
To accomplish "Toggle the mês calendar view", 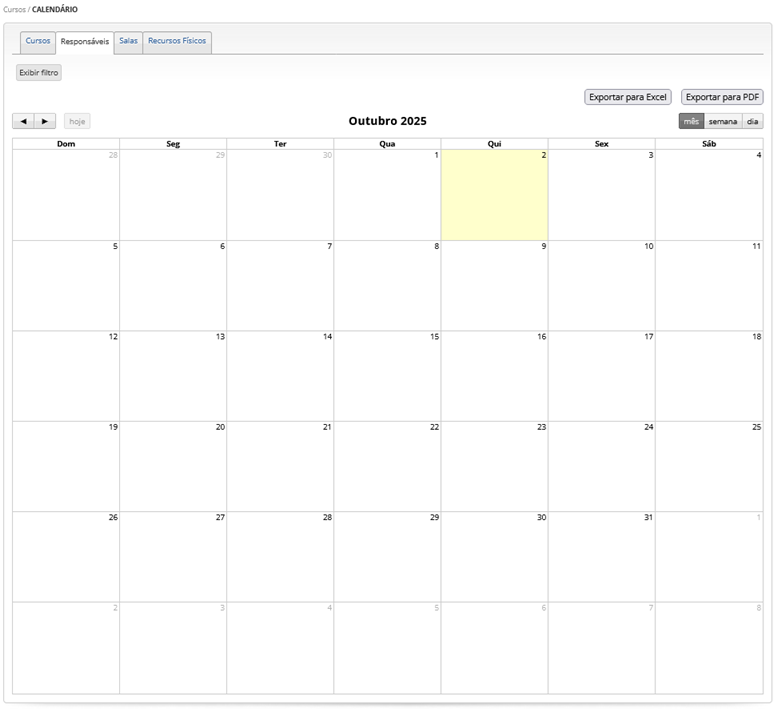I will [x=691, y=121].
